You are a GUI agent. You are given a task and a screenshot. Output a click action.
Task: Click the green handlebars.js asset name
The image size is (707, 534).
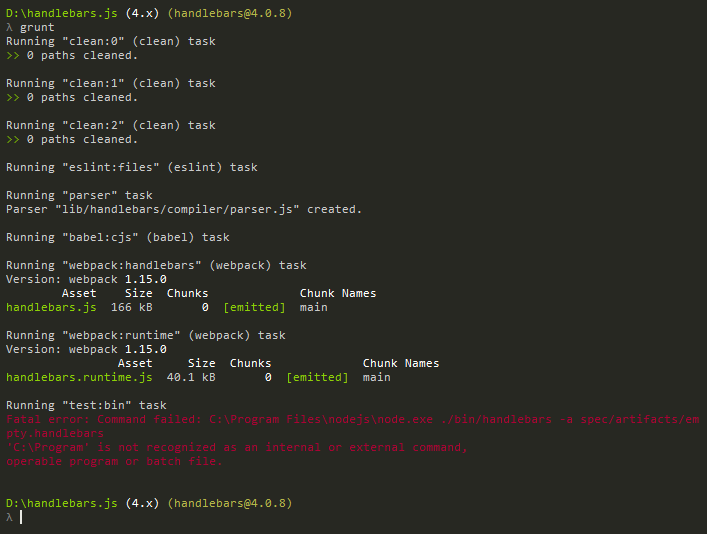pyautogui.click(x=51, y=307)
